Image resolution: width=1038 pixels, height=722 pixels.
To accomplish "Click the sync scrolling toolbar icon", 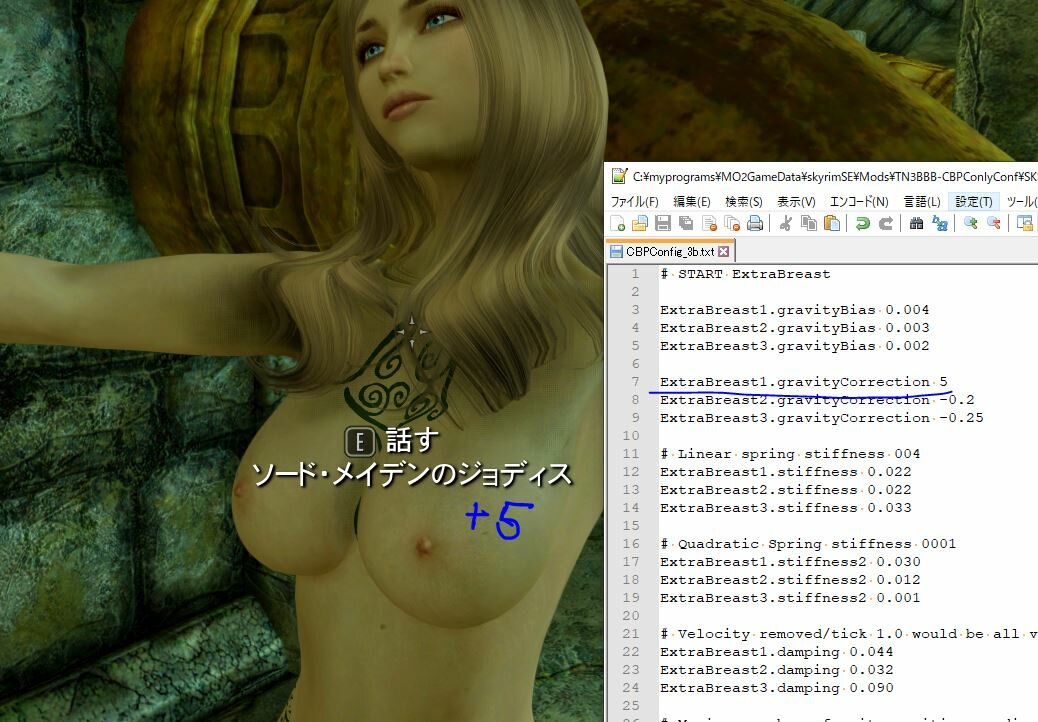I will (1025, 224).
